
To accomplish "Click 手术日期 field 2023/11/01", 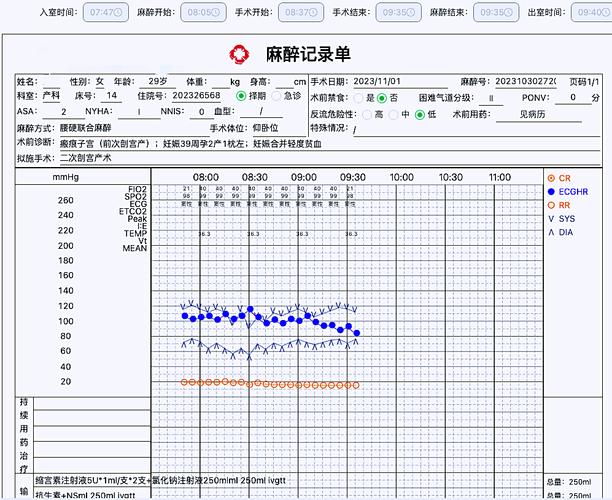I will tap(400, 82).
